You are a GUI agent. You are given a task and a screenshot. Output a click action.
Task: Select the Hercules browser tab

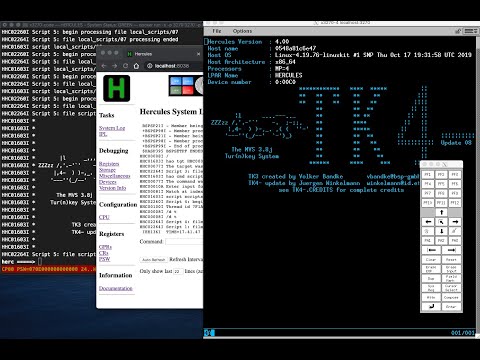[163, 54]
